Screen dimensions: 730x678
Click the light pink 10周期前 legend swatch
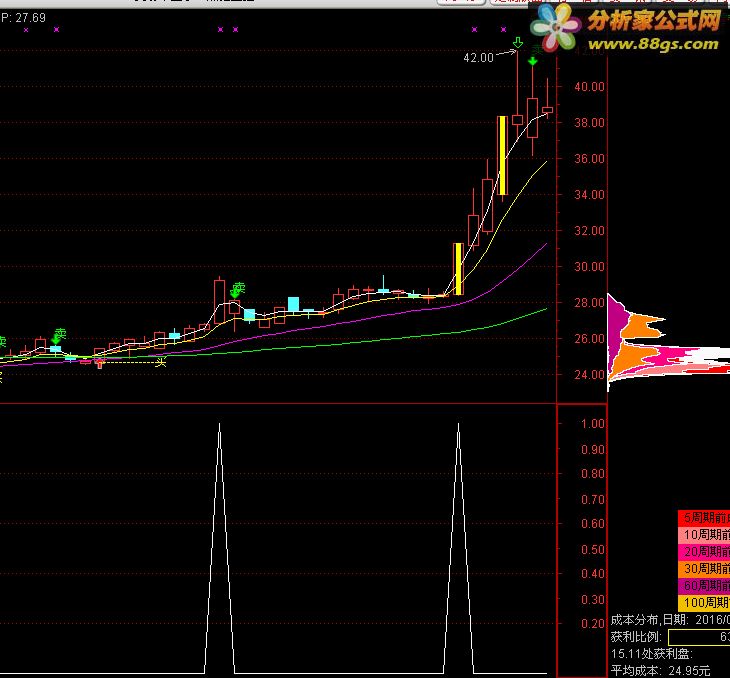(x=704, y=535)
